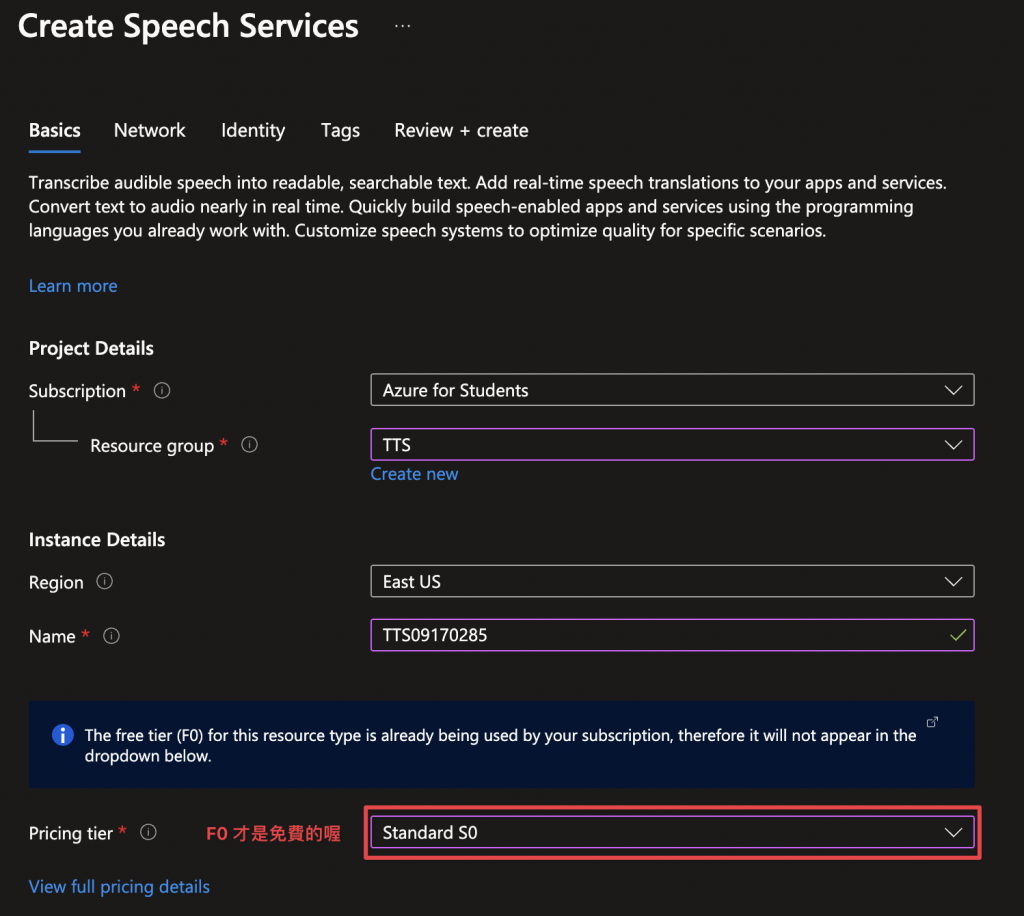Open the Tags tab

340,130
